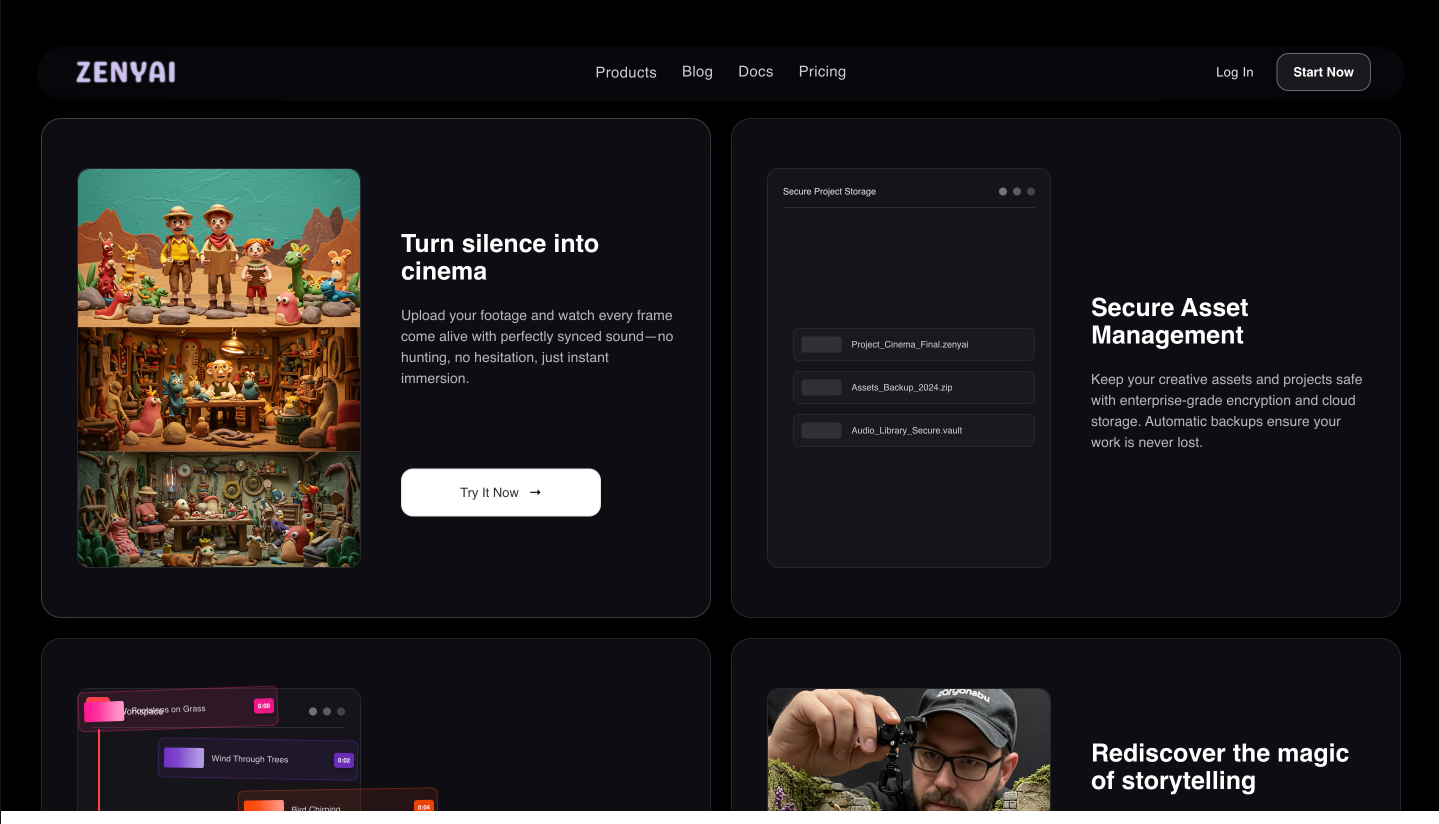This screenshot has height=824, width=1439.
Task: Click the pink swatch on the Footsteps clip
Action: click(104, 710)
